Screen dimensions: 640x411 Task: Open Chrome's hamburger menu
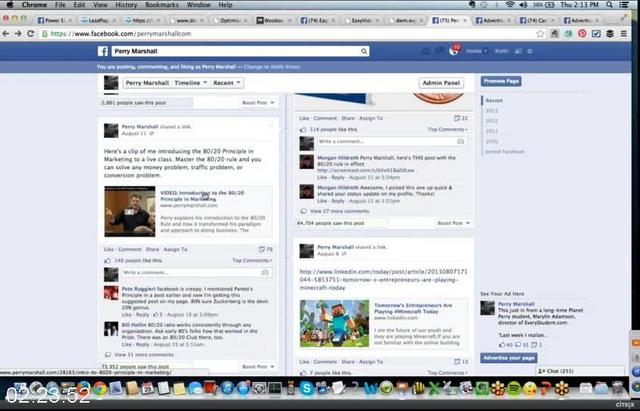point(624,34)
